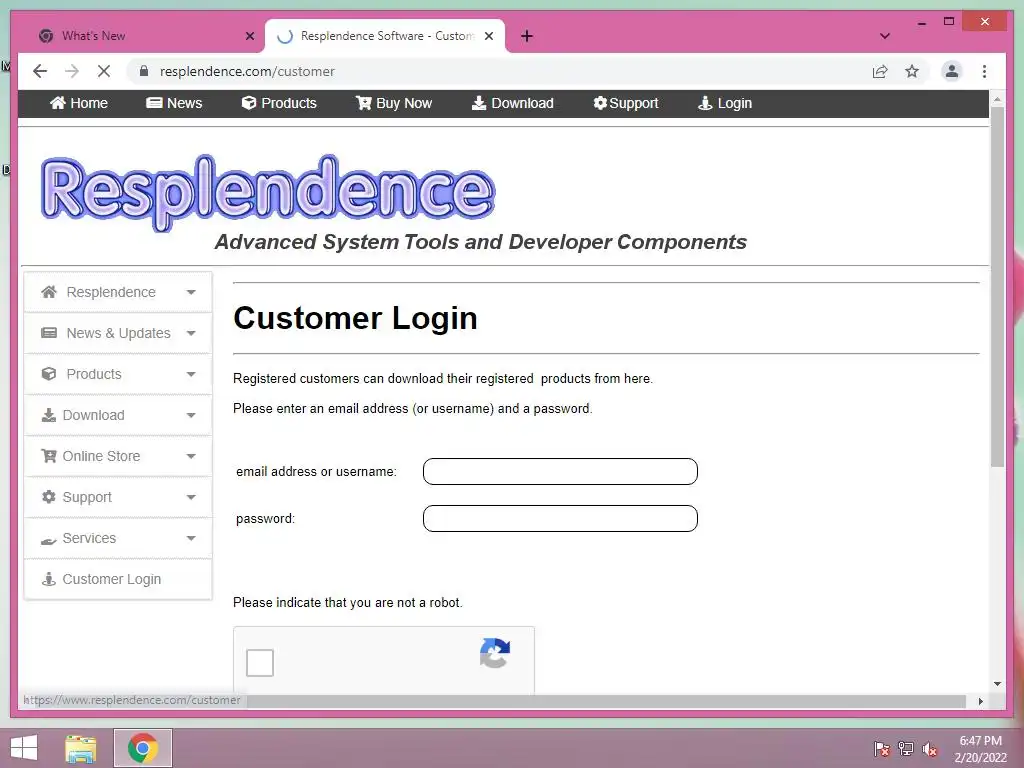Close the Resplendence Software tab
The height and width of the screenshot is (768, 1024).
tap(488, 36)
